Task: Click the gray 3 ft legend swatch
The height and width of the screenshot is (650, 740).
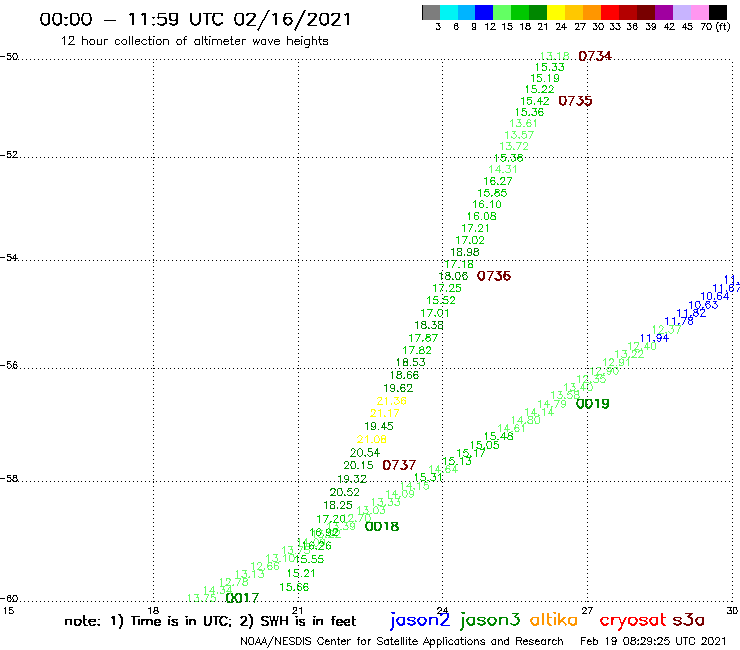Action: 431,12
